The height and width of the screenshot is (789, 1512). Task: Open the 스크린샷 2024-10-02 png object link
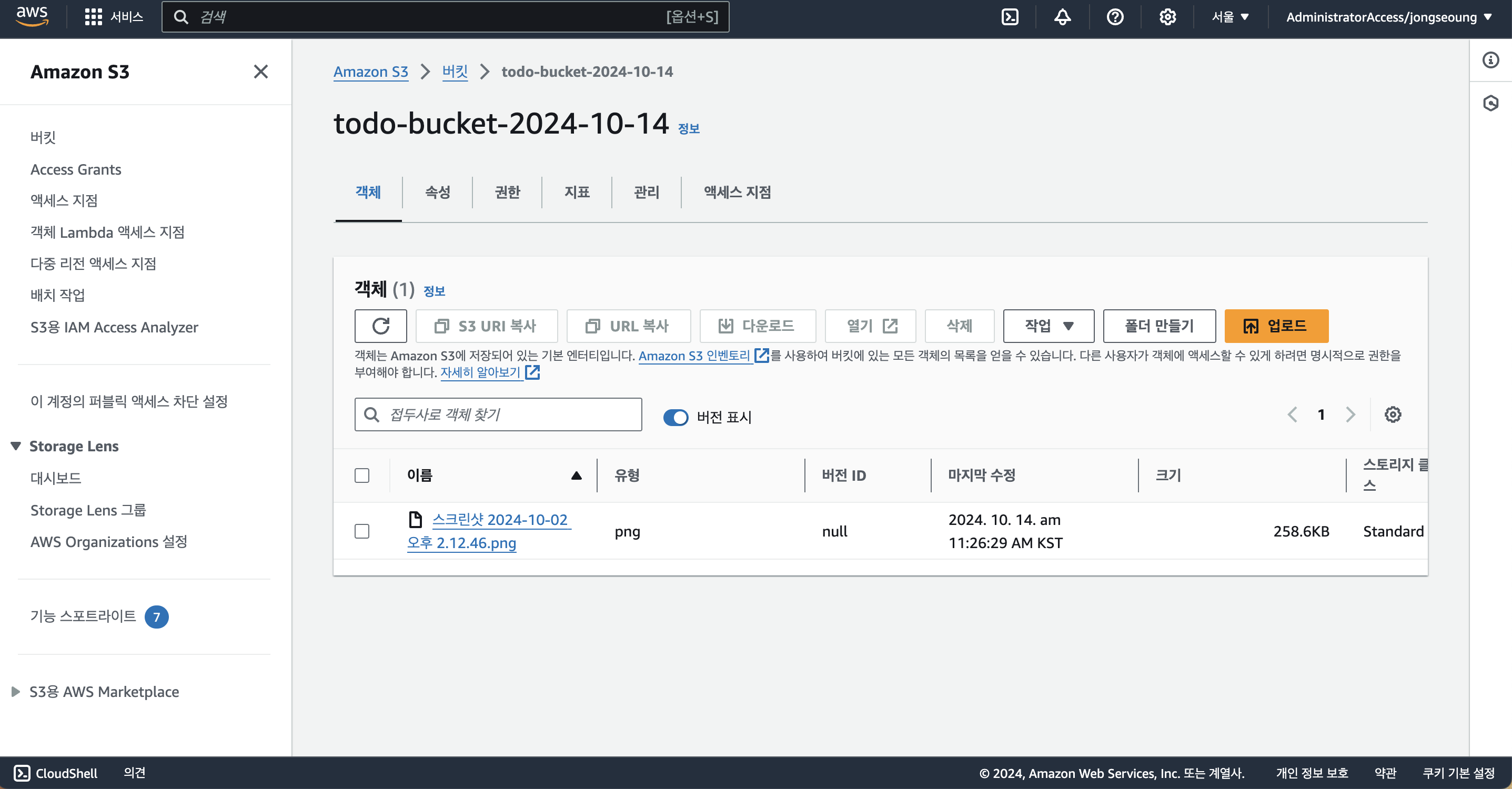(489, 531)
